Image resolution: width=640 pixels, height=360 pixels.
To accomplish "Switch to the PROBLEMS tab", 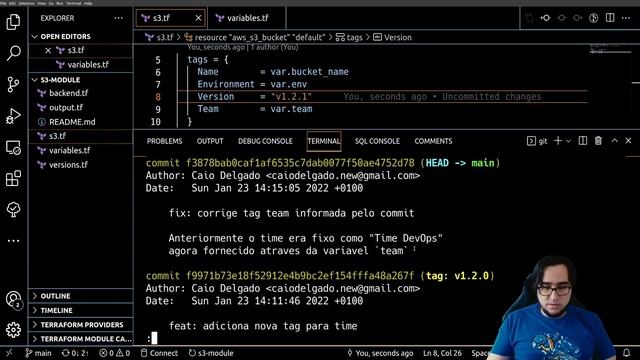I will pyautogui.click(x=164, y=141).
